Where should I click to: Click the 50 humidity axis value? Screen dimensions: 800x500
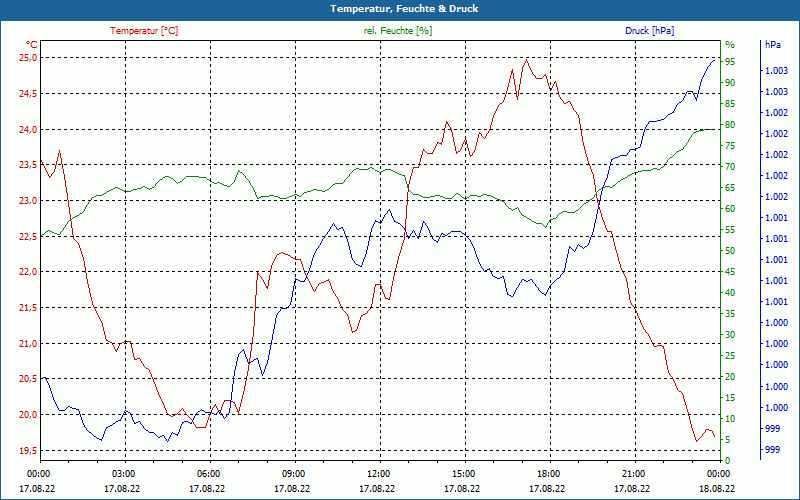click(x=730, y=251)
